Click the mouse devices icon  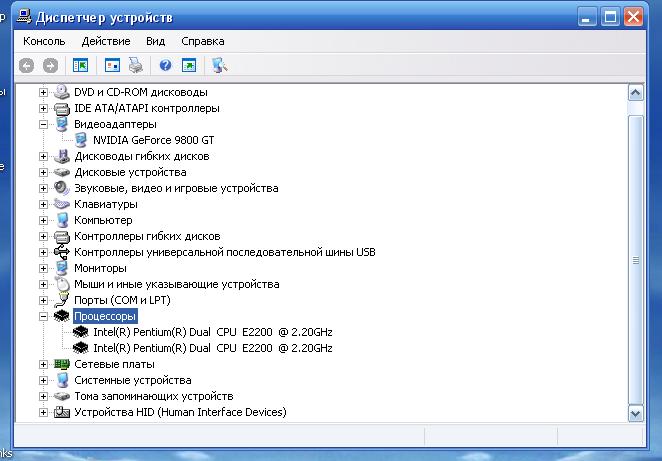(62, 284)
